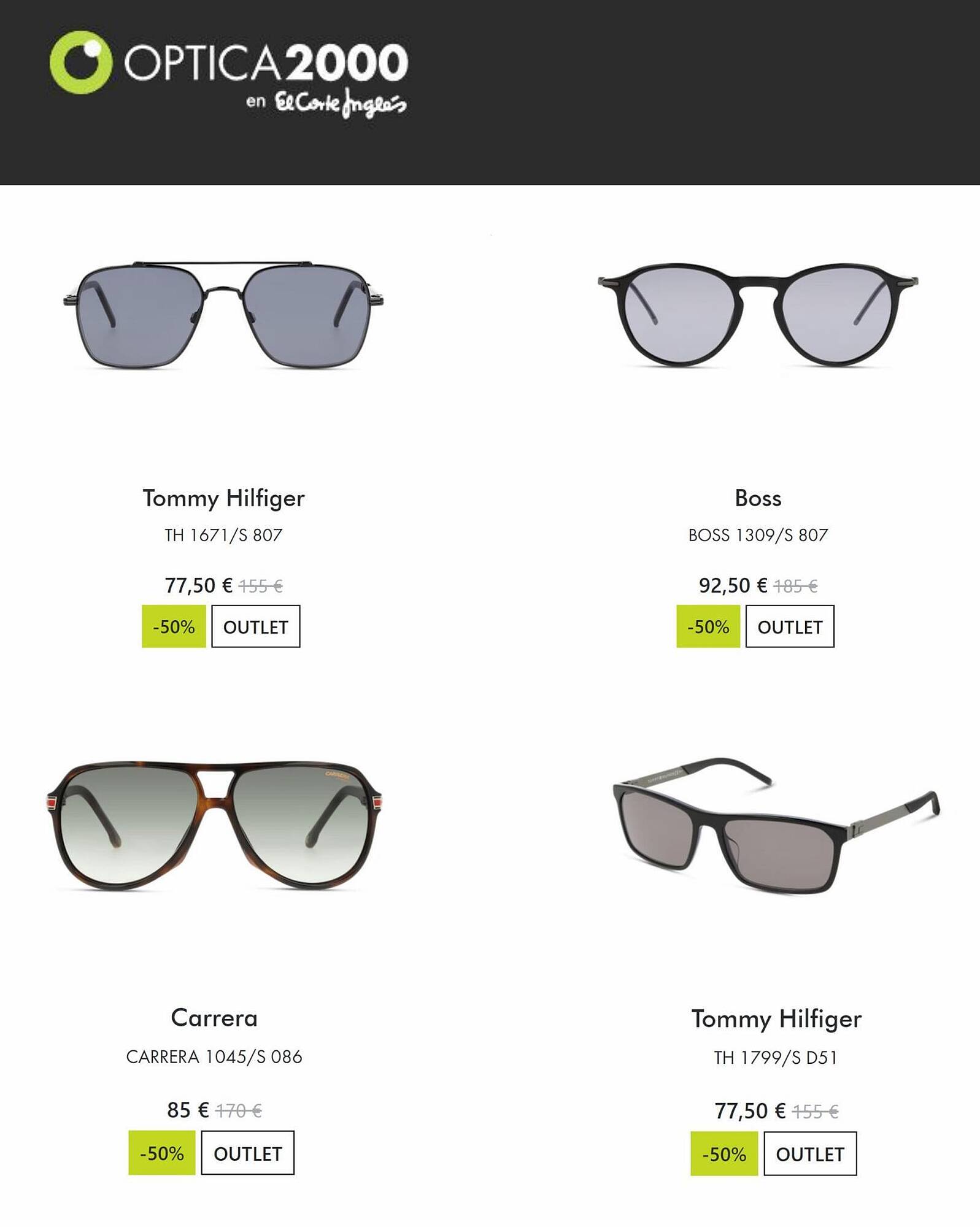Click the El Corte Inglés script logo

tap(340, 103)
